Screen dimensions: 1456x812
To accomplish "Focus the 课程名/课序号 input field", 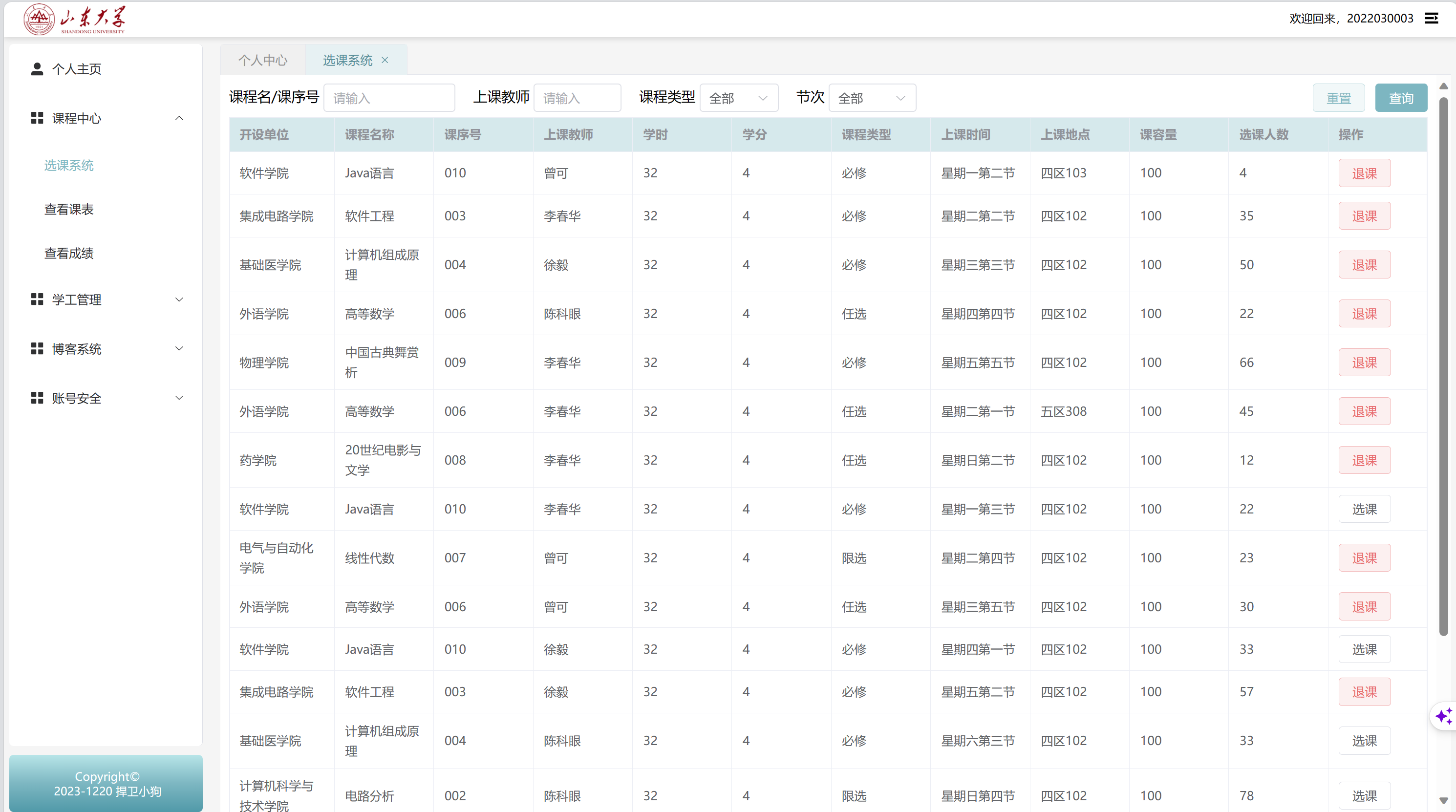I will [389, 98].
